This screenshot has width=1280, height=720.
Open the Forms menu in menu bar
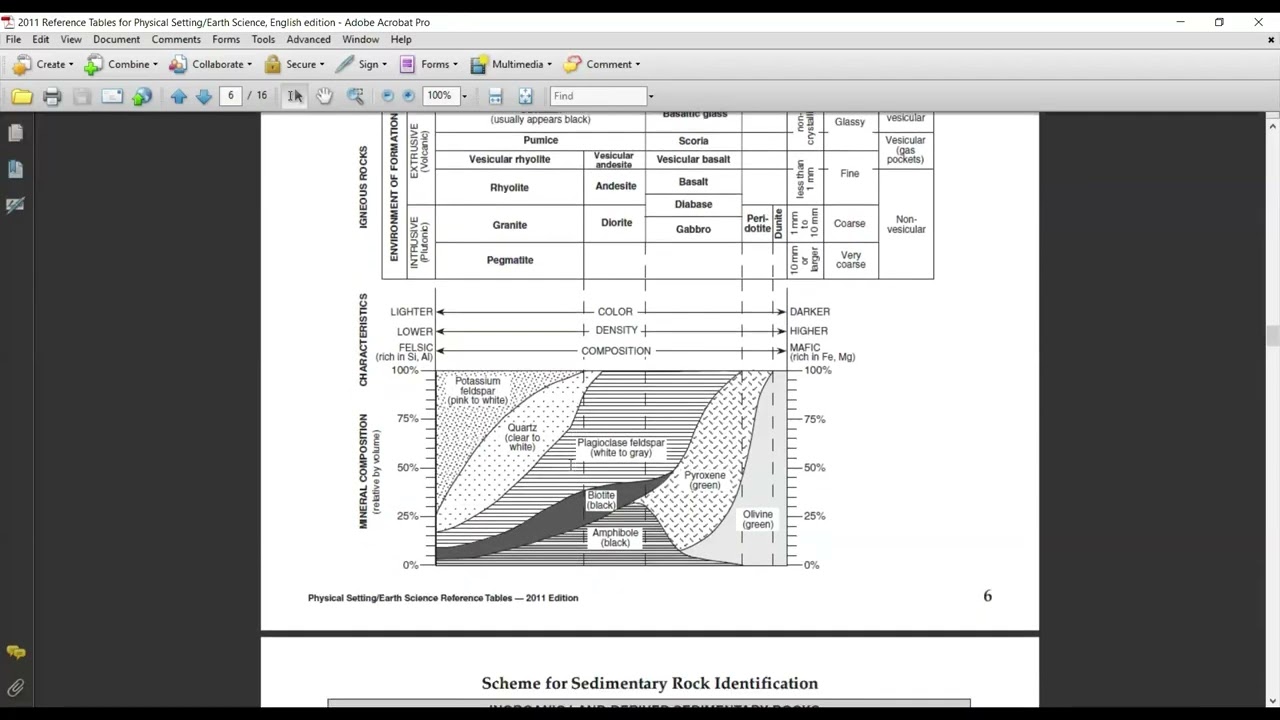click(x=226, y=39)
